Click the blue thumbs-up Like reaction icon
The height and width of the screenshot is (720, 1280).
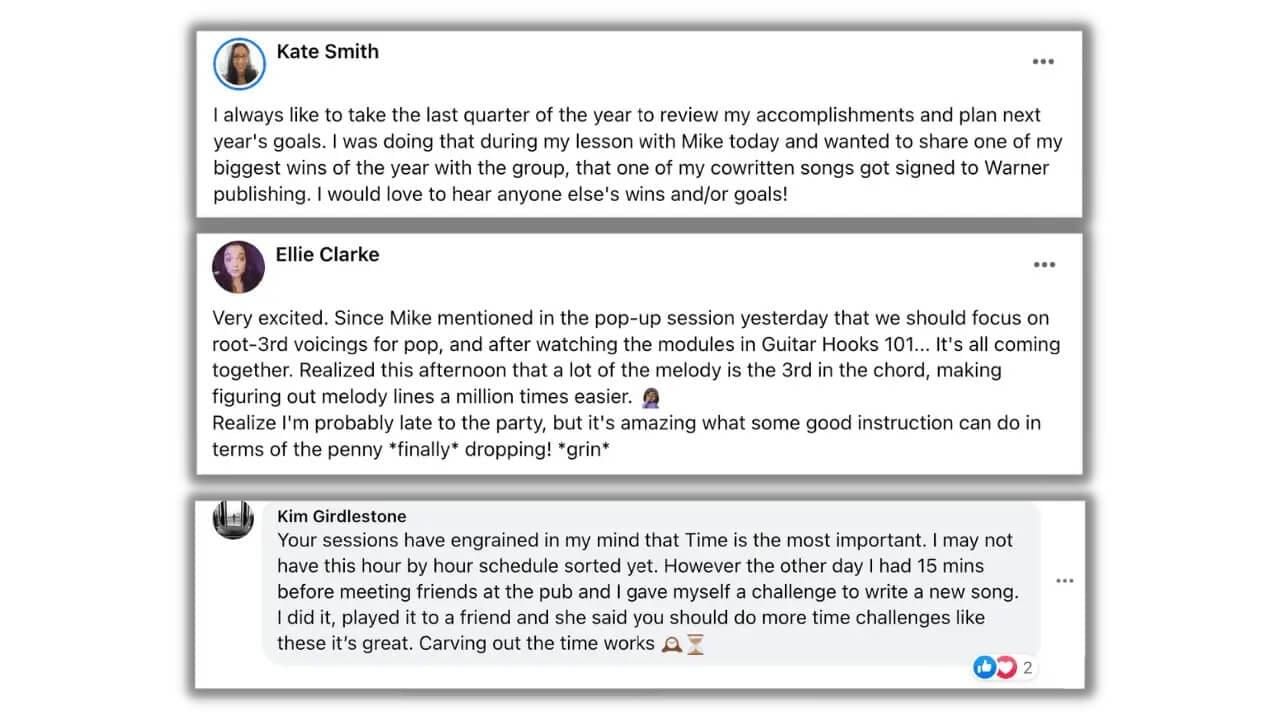click(x=984, y=667)
